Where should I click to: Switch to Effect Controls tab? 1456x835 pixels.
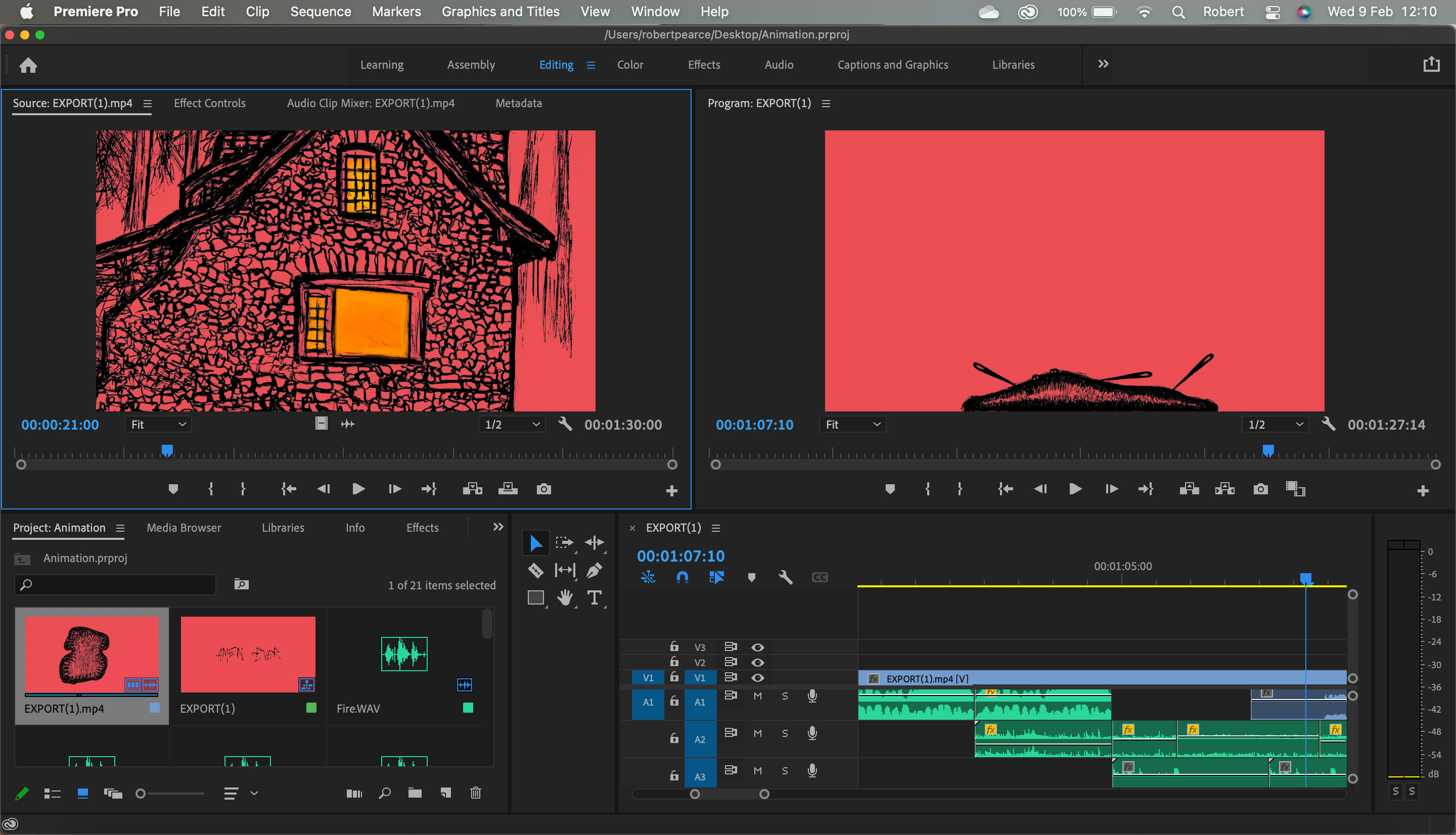click(x=209, y=103)
